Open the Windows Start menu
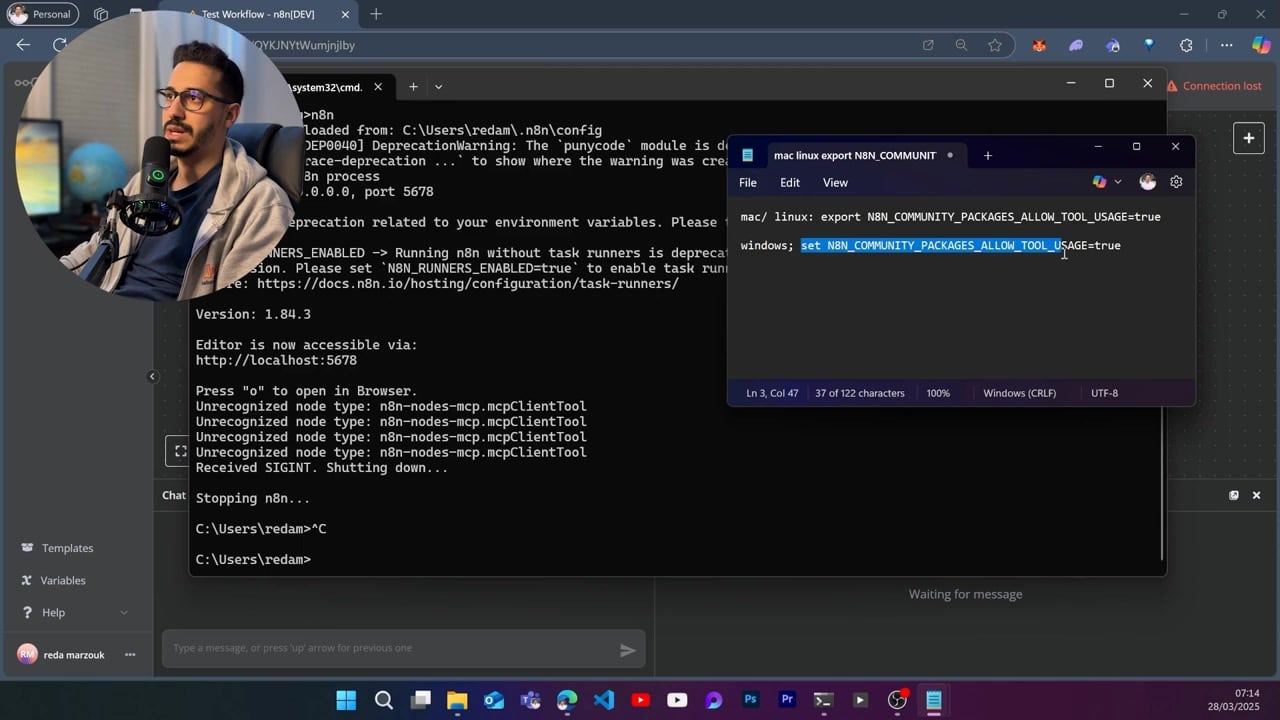Screen dimensions: 1280x720 [346, 700]
